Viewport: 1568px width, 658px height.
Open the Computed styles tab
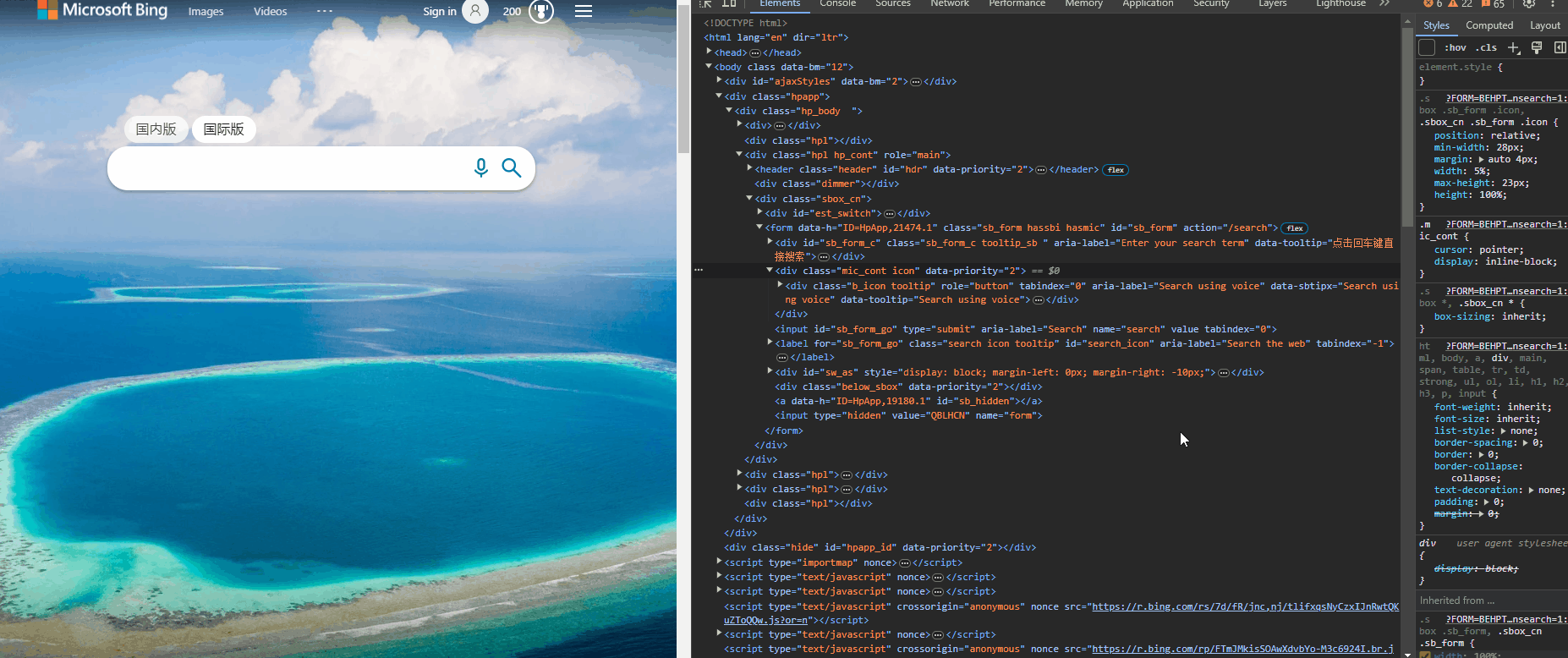[x=1489, y=25]
